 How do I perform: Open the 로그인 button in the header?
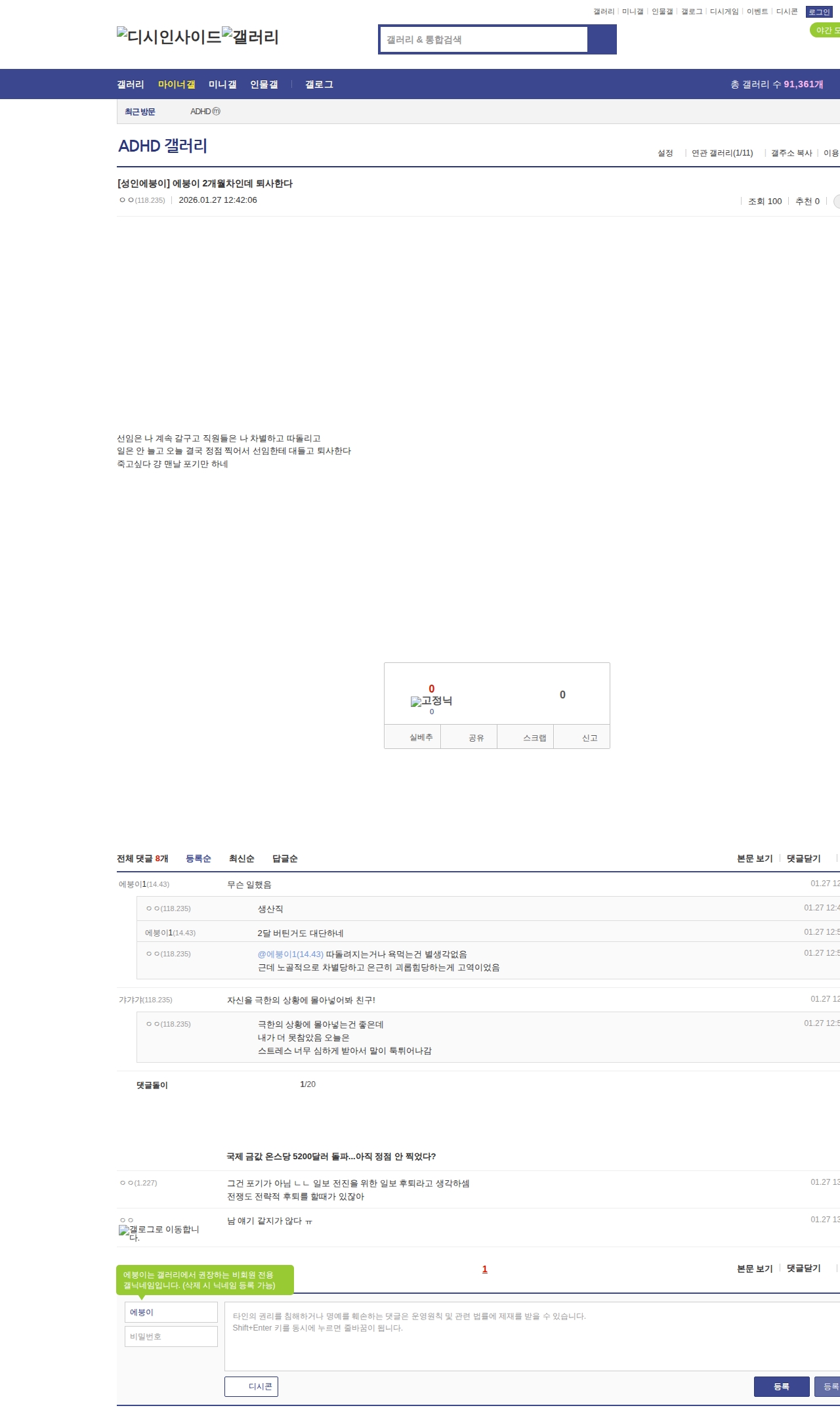click(x=819, y=12)
